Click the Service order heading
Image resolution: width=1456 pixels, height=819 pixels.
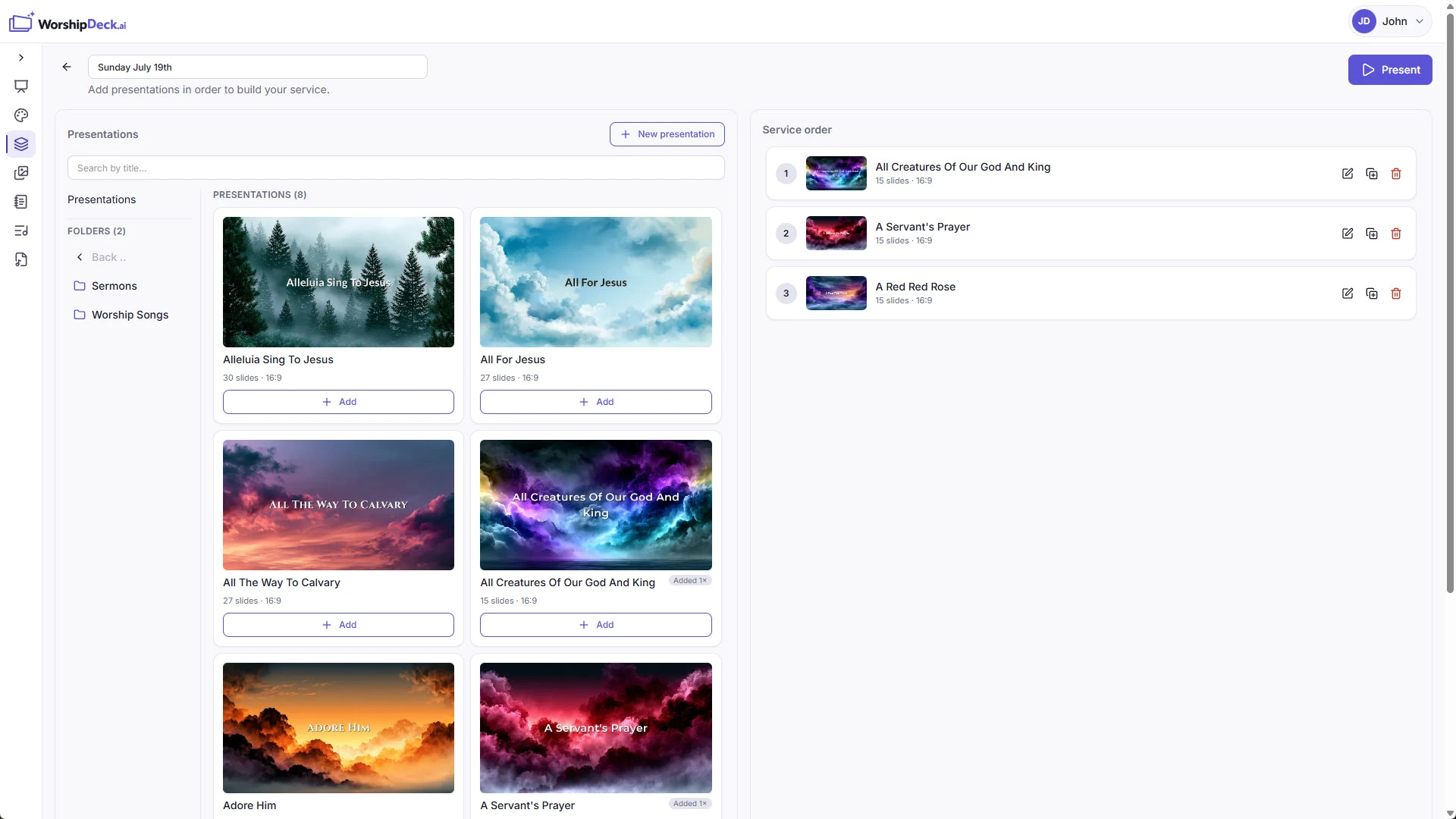[x=797, y=130]
